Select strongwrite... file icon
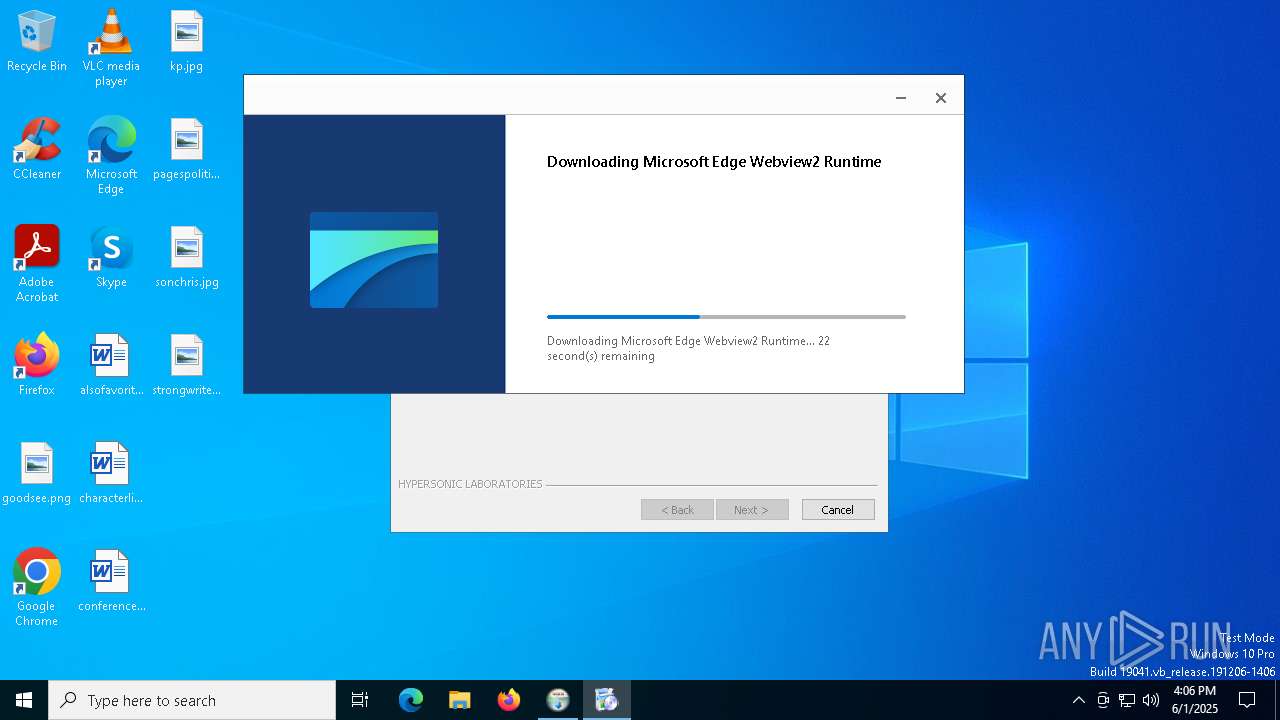Image resolution: width=1280 pixels, height=720 pixels. [186, 366]
